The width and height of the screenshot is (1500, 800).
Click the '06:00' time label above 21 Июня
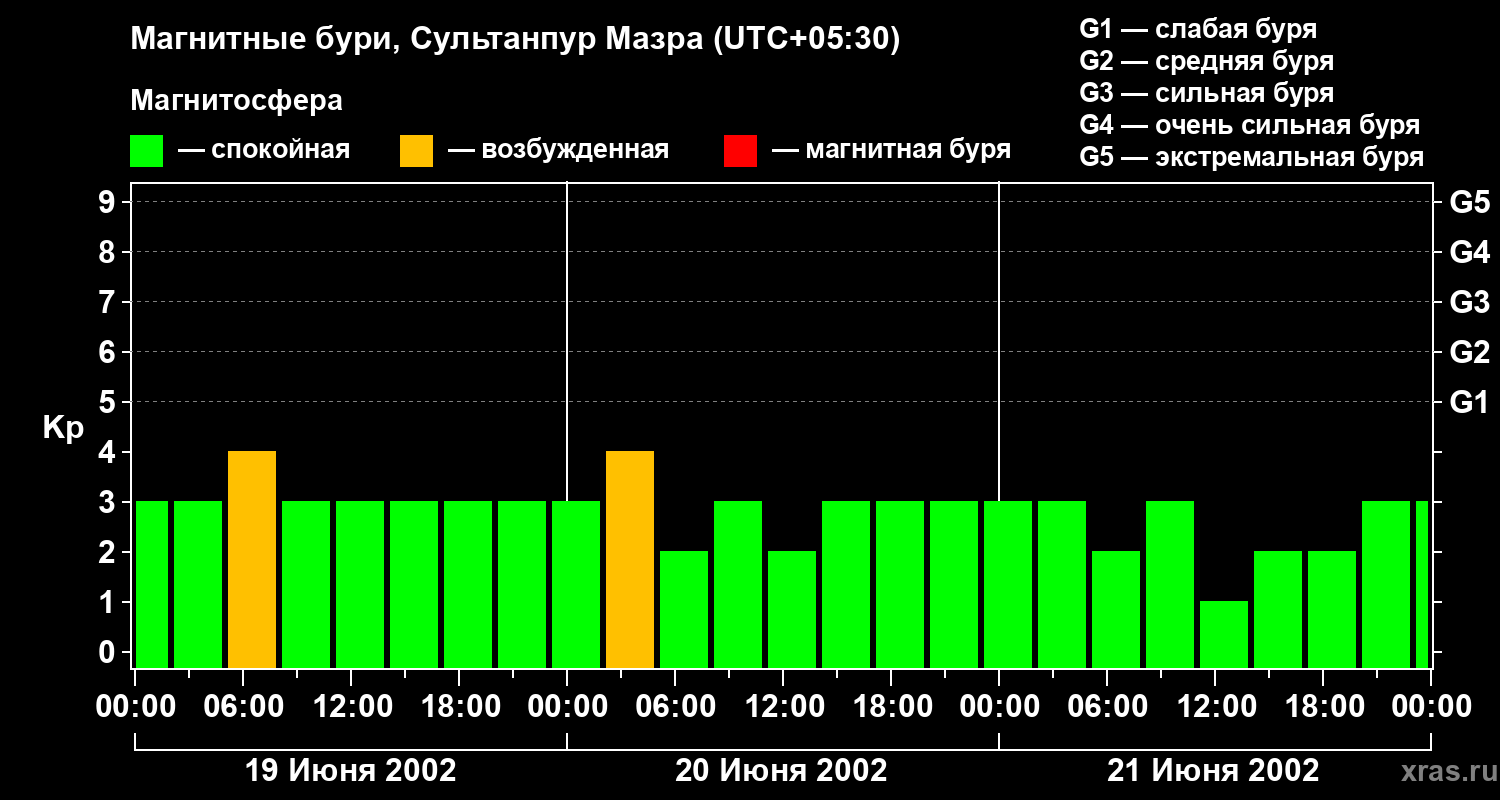pyautogui.click(x=1108, y=707)
